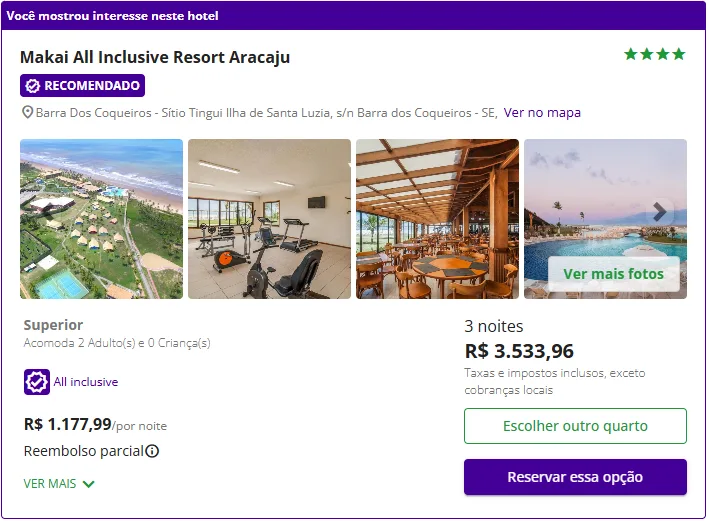
Task: Expand details with VER MAIS chevron
Action: pyautogui.click(x=89, y=484)
